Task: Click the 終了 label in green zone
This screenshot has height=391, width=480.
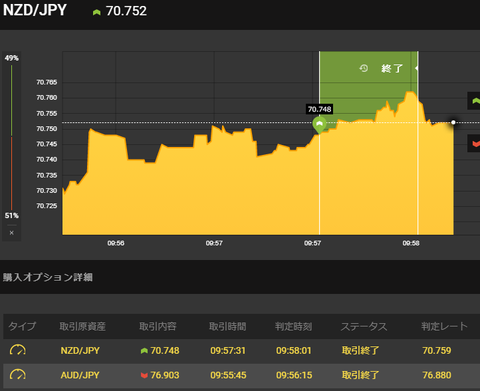Action: pos(392,69)
